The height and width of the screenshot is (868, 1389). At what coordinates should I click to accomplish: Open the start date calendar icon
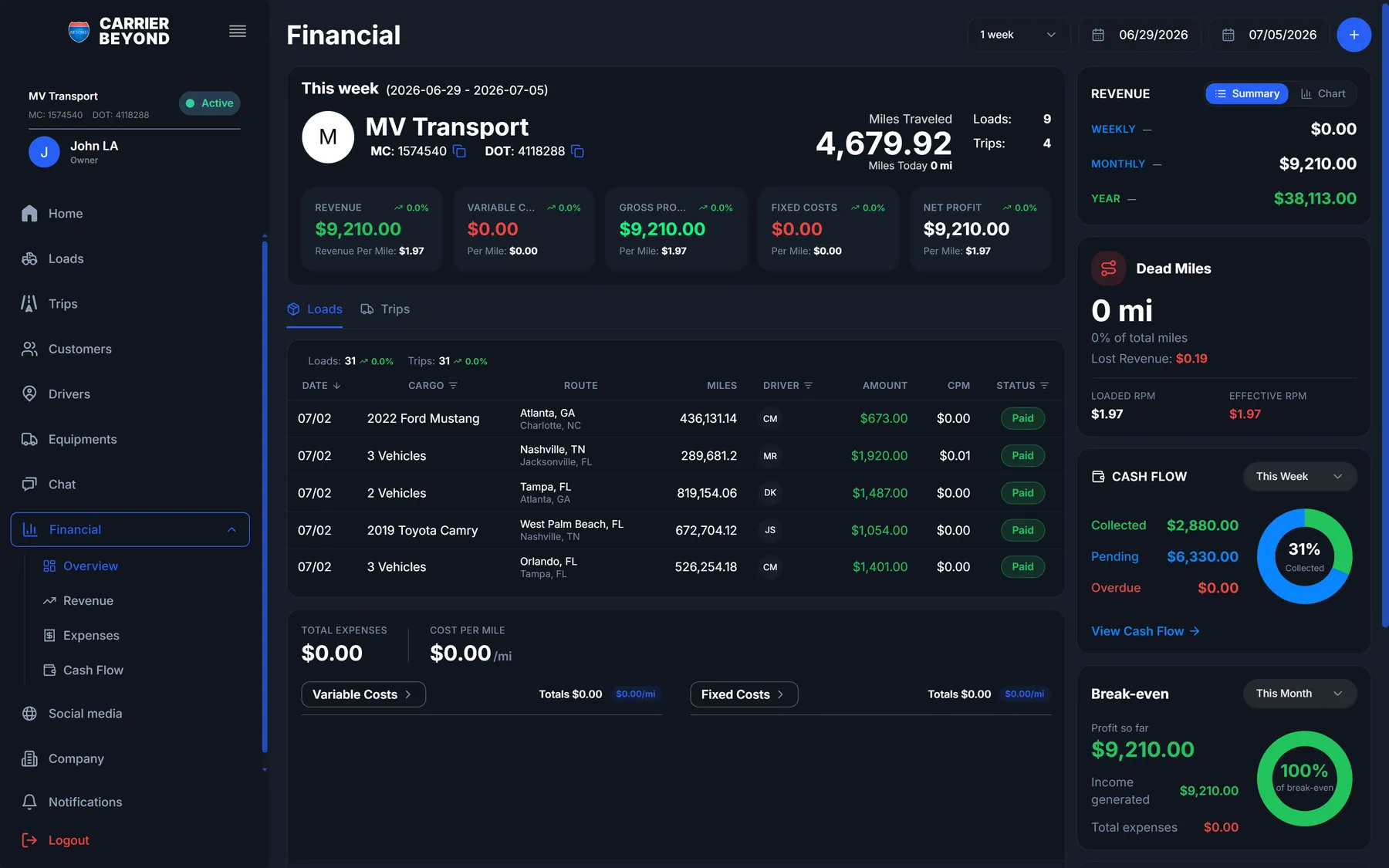click(x=1098, y=35)
